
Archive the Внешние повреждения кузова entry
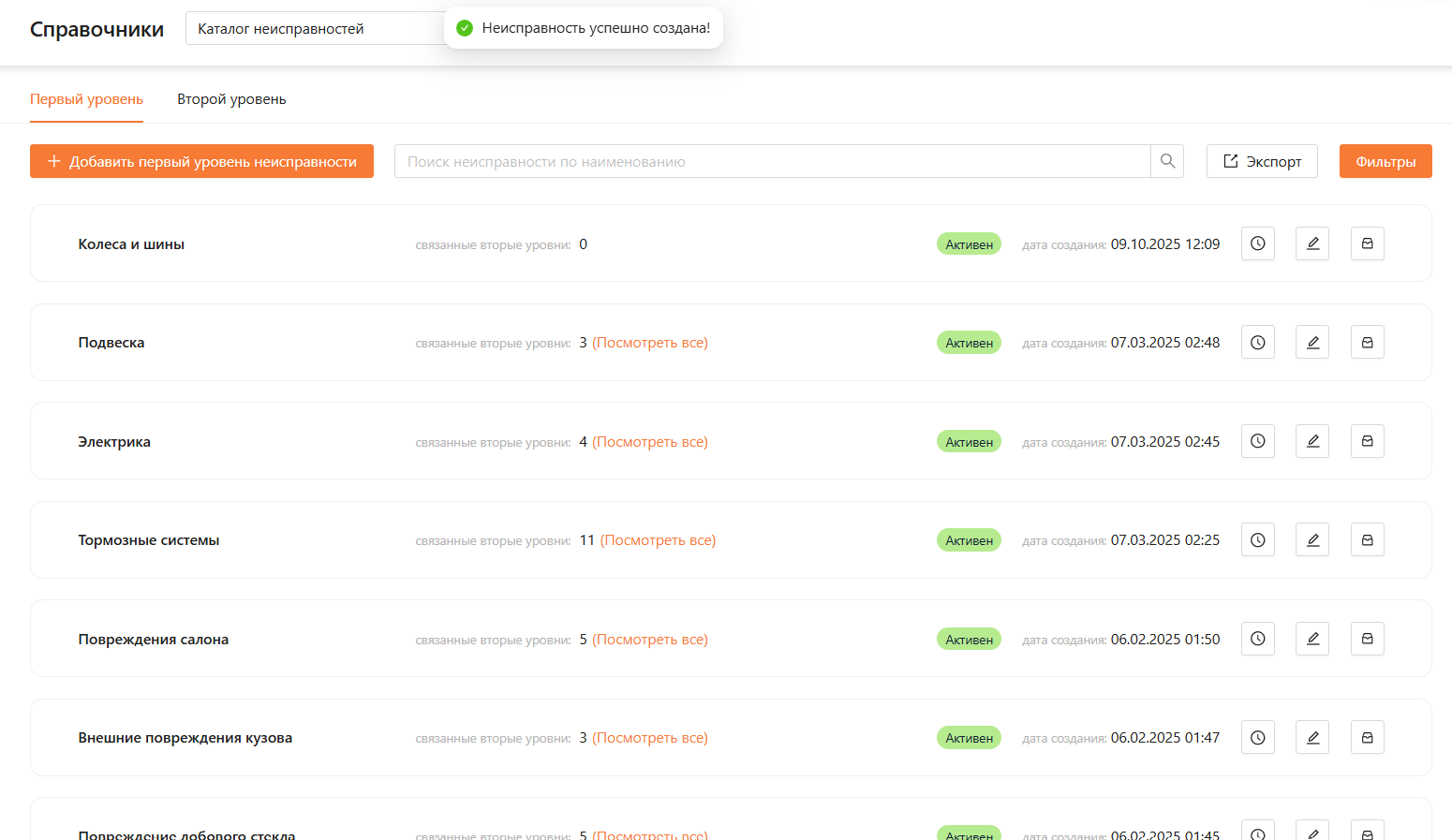(1367, 738)
